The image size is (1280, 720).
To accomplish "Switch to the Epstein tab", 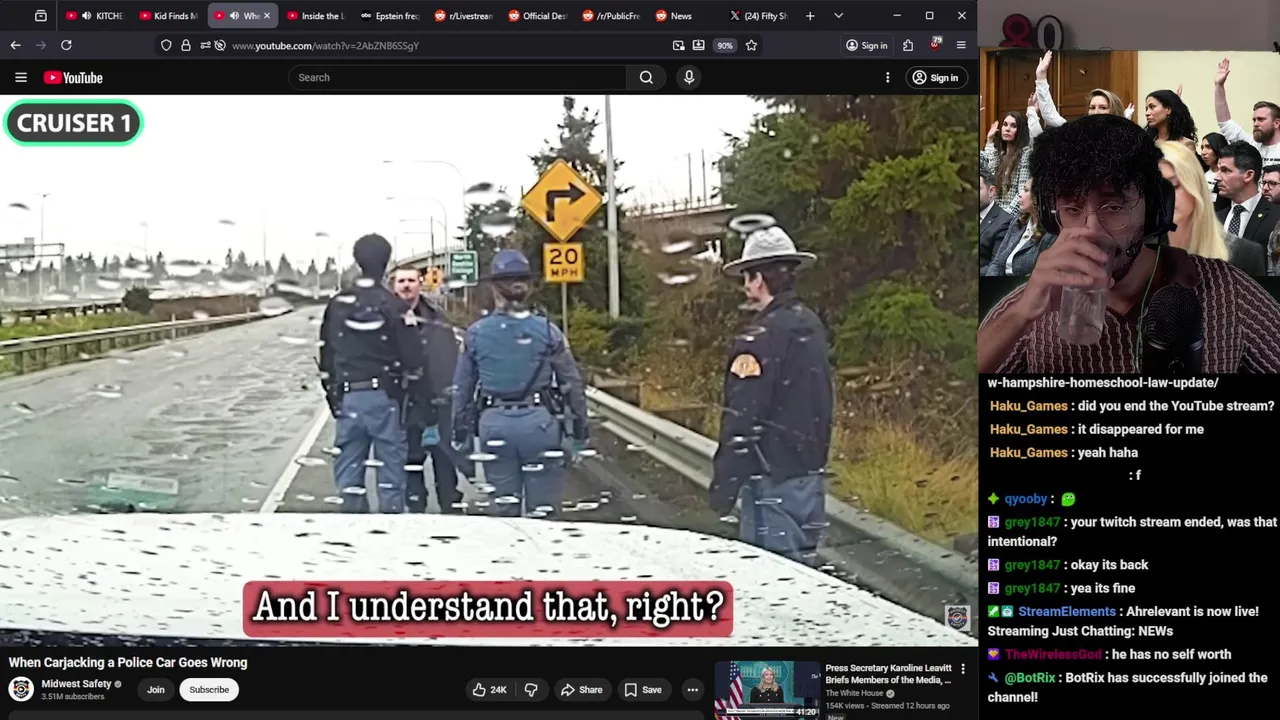I will (390, 16).
